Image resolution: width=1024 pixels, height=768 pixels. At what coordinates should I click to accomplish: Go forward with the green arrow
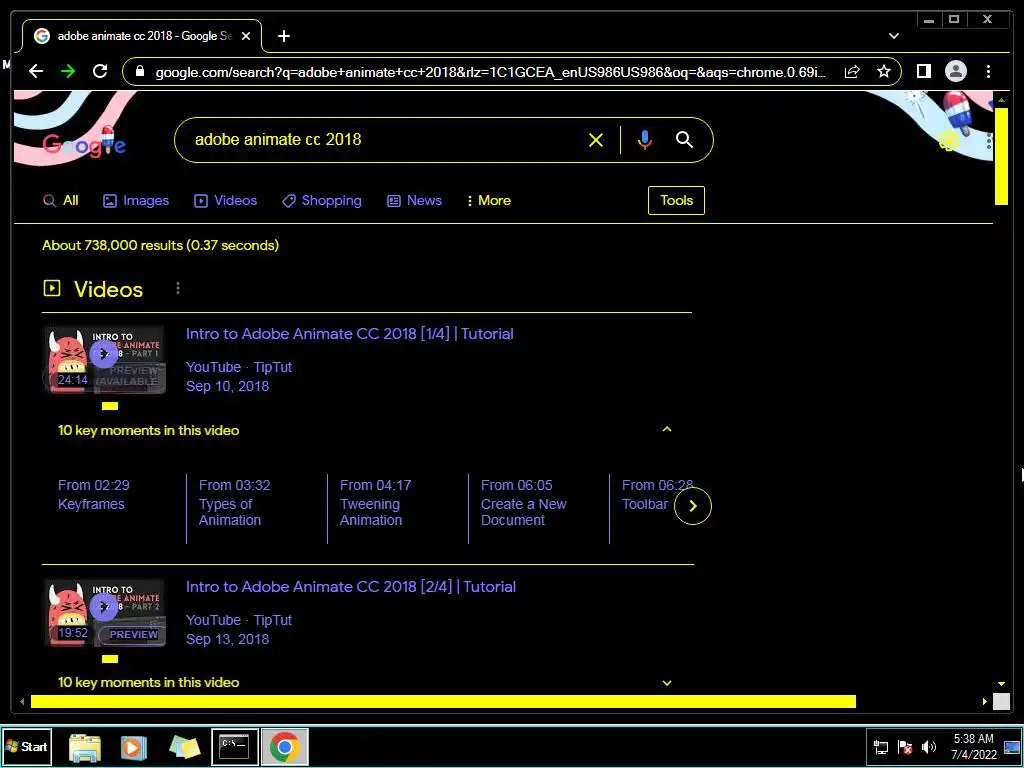[x=68, y=71]
